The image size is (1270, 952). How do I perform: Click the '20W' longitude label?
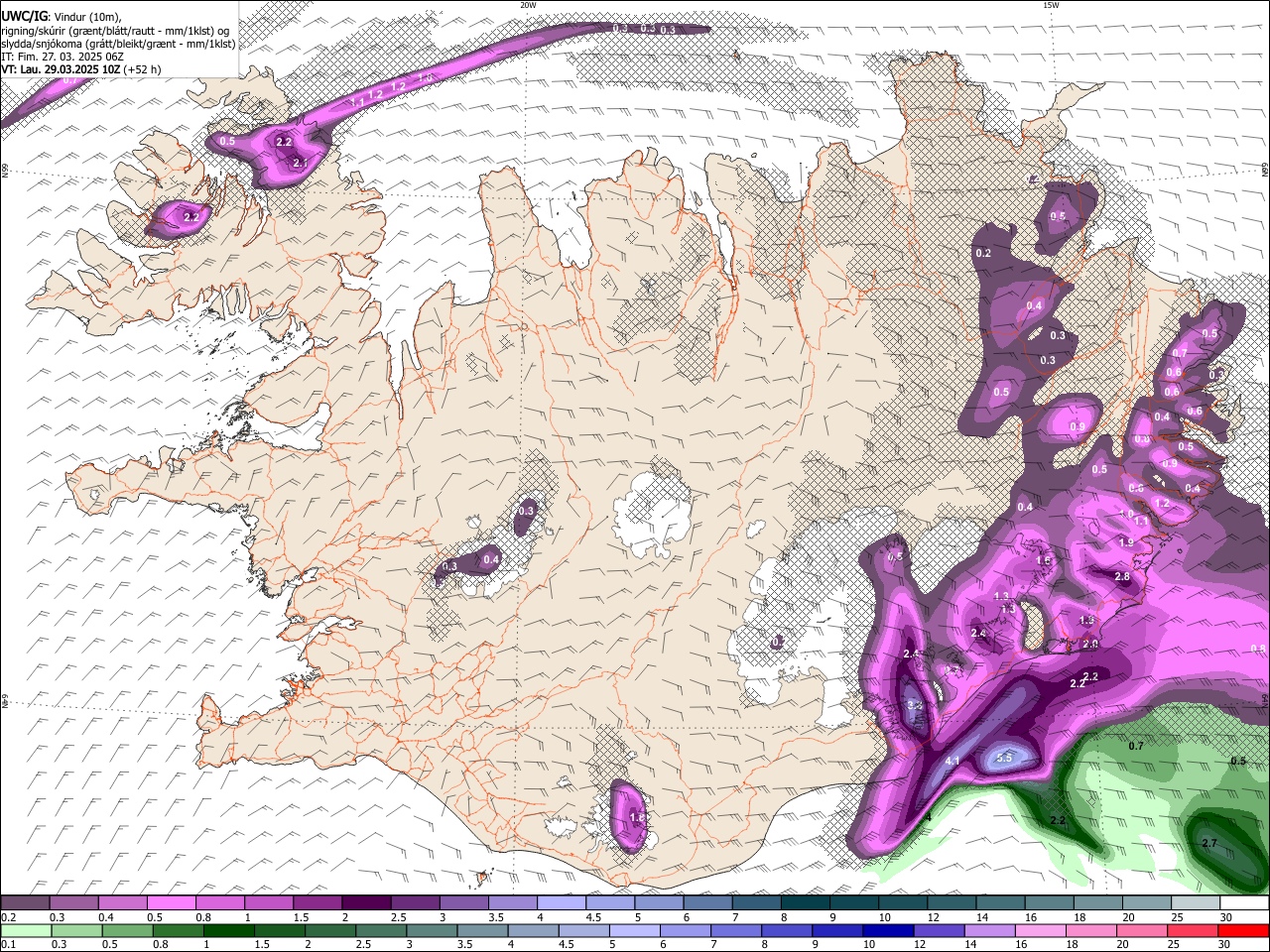click(528, 5)
